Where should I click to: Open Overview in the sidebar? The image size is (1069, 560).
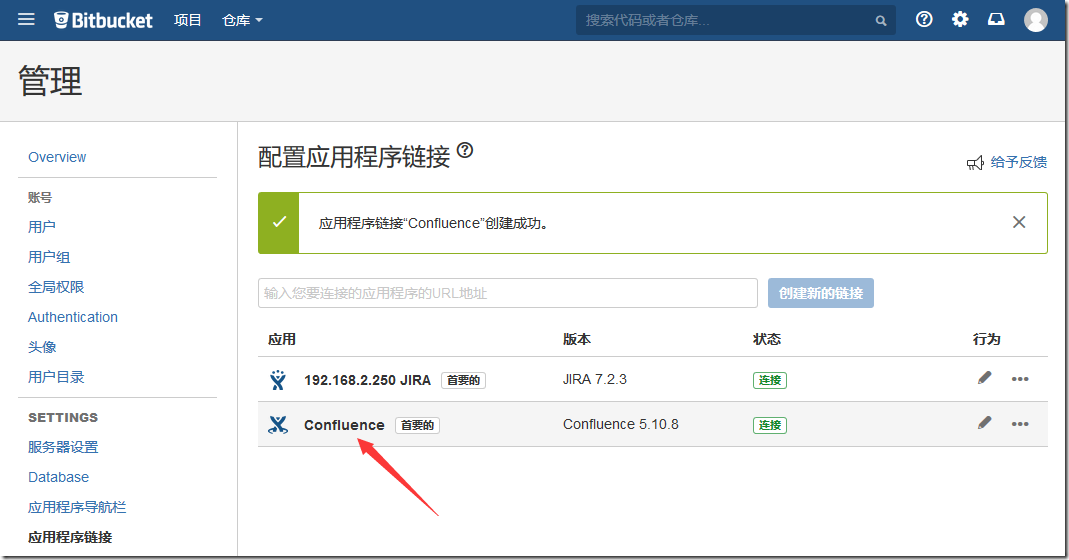tap(57, 157)
